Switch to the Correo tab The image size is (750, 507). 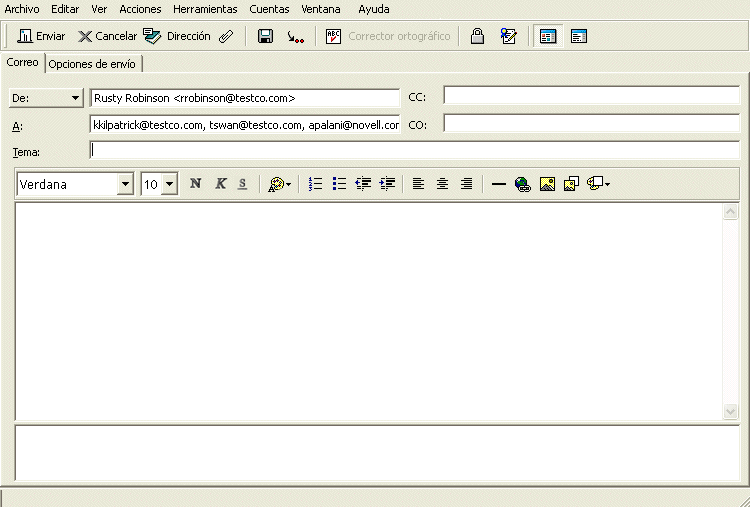coord(22,63)
